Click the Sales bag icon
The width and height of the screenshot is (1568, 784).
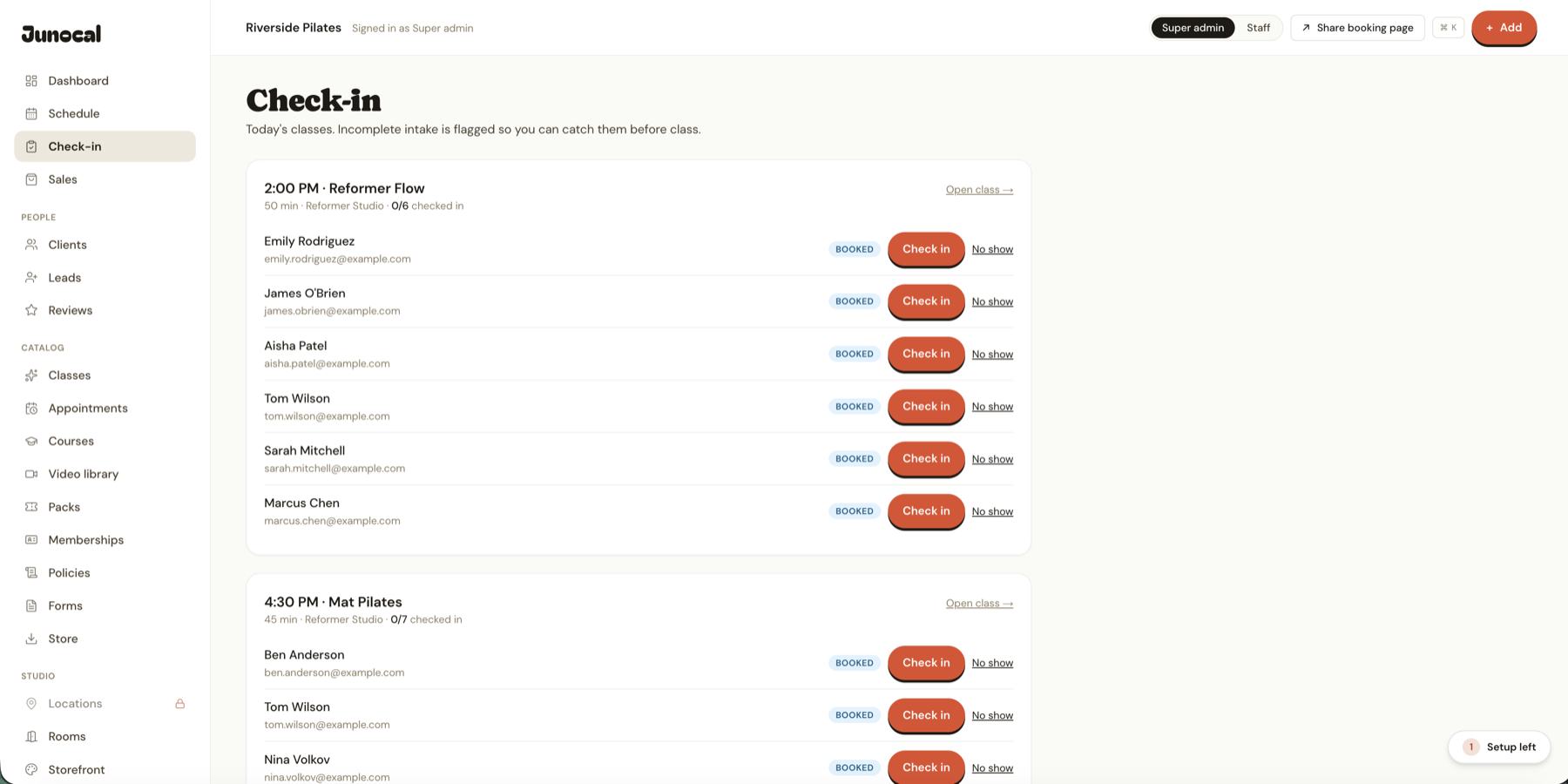(31, 179)
